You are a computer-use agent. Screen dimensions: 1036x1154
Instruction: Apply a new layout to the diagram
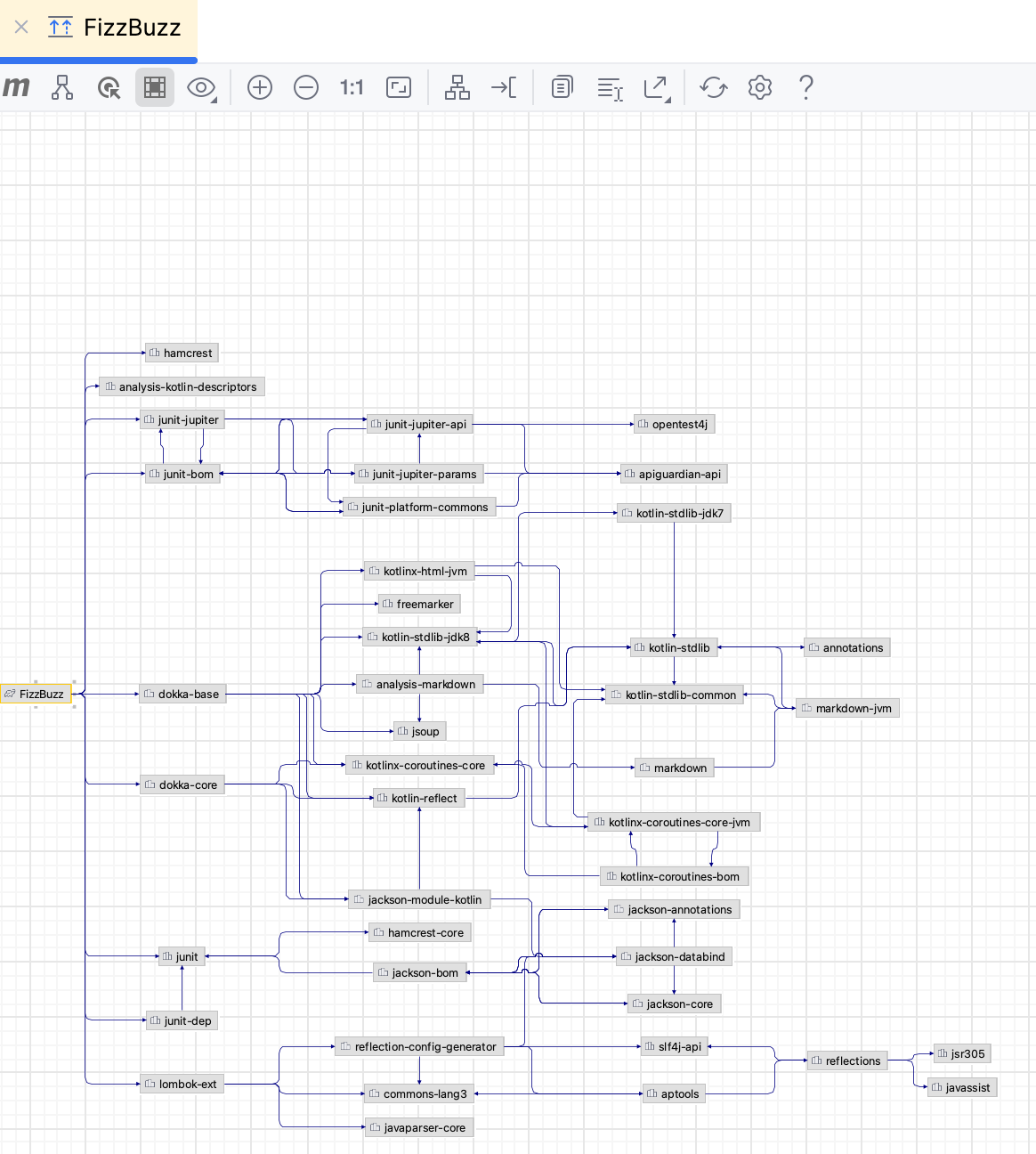click(x=457, y=87)
